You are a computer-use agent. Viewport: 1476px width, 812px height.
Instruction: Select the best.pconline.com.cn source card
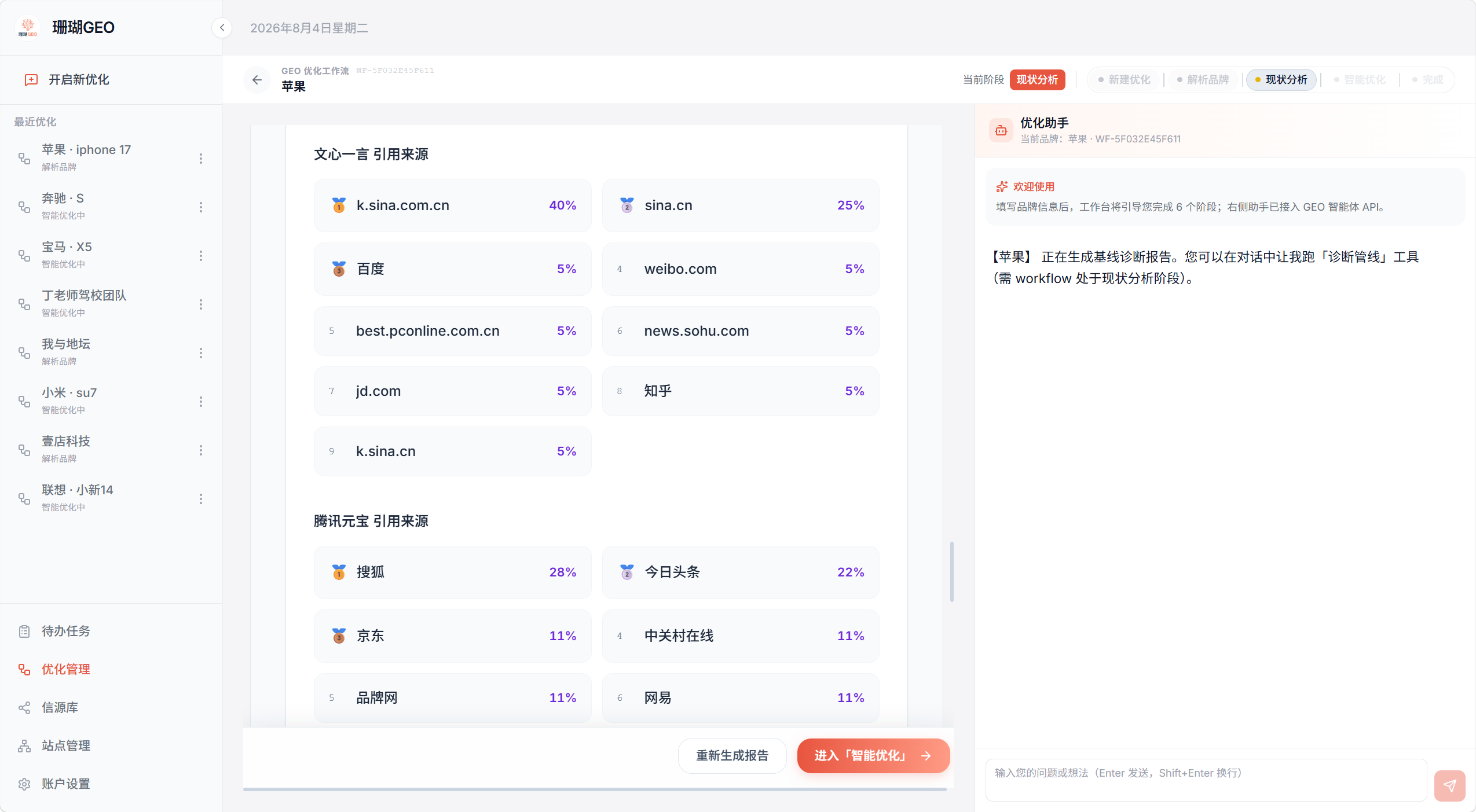pos(453,330)
